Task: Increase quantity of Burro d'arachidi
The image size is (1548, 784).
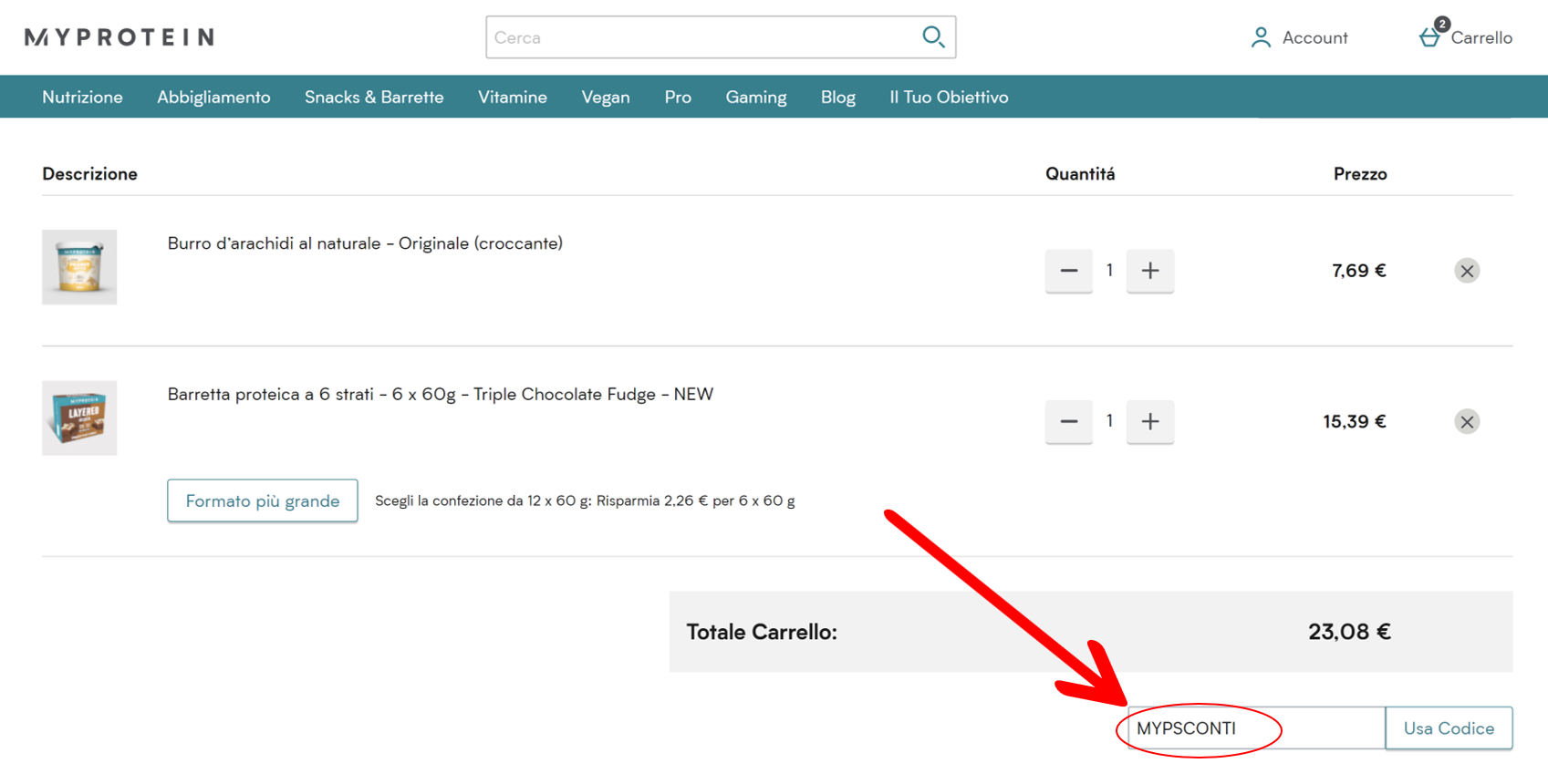Action: pyautogui.click(x=1149, y=271)
